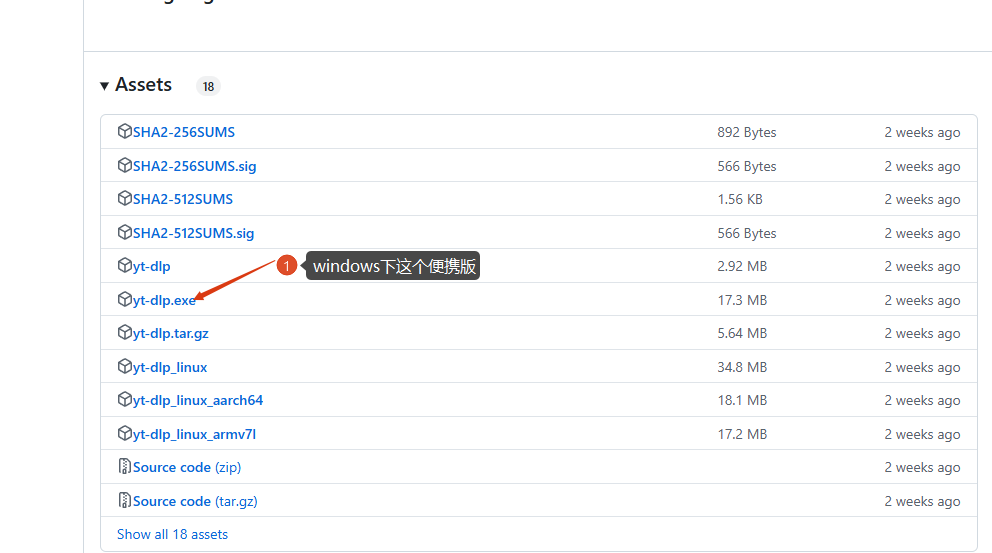
Task: Download the yt-dlp_linux build
Action: pyautogui.click(x=170, y=367)
